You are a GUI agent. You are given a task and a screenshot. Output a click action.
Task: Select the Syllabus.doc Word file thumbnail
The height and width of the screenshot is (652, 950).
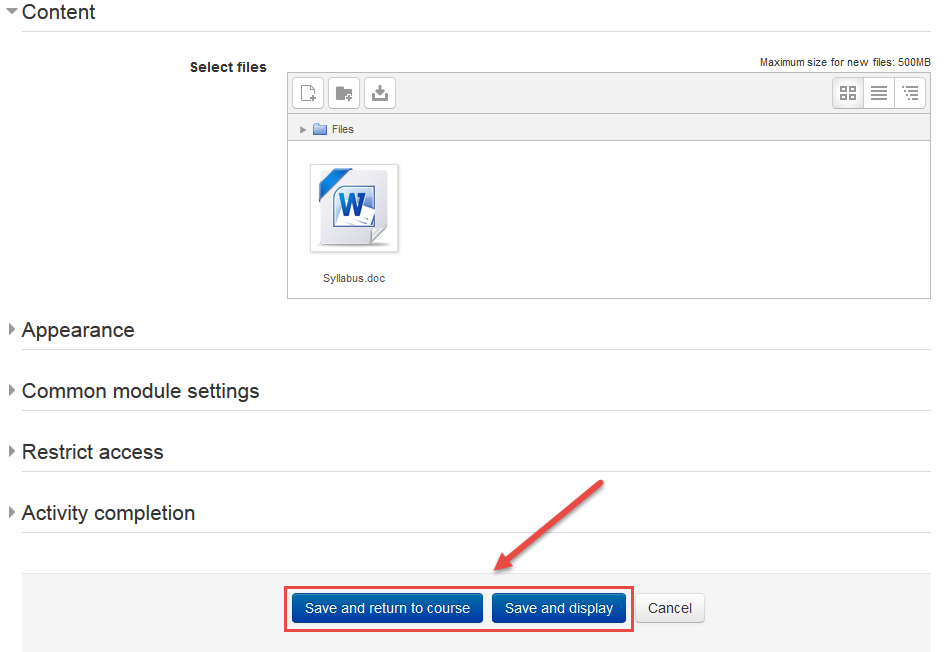coord(354,208)
